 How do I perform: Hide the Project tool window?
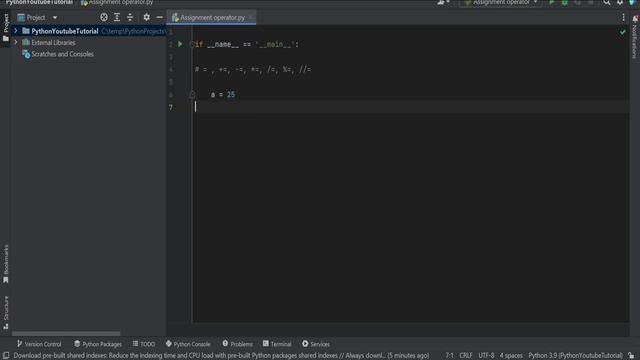click(159, 17)
